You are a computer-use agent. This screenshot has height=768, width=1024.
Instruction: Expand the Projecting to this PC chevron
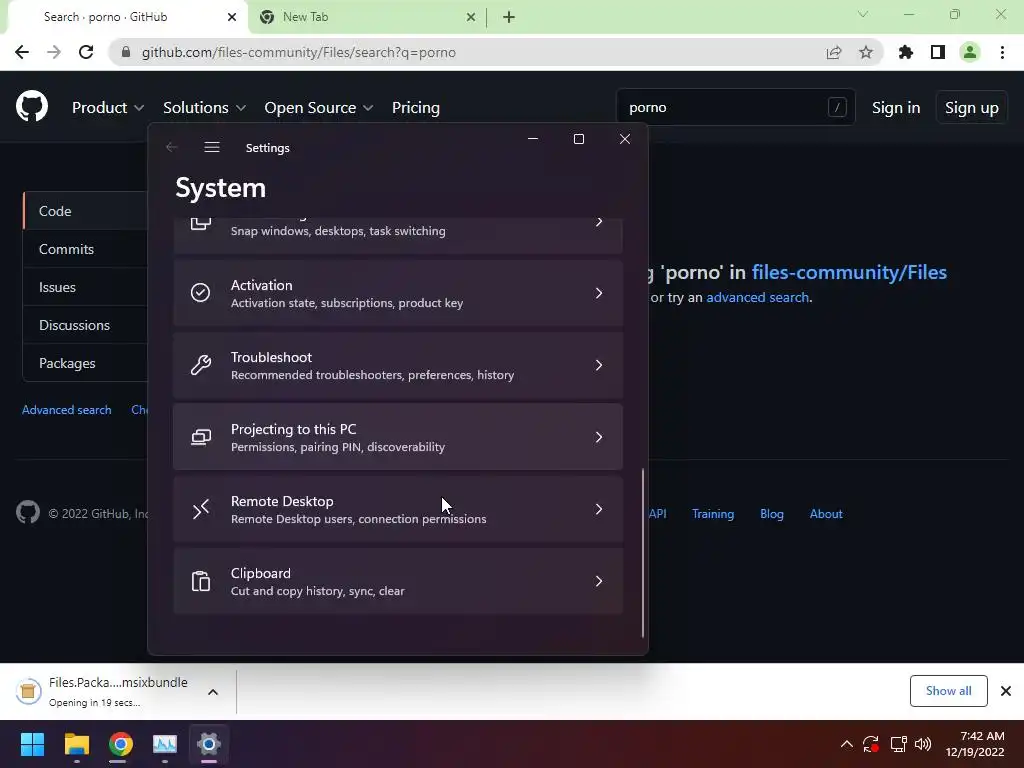599,437
